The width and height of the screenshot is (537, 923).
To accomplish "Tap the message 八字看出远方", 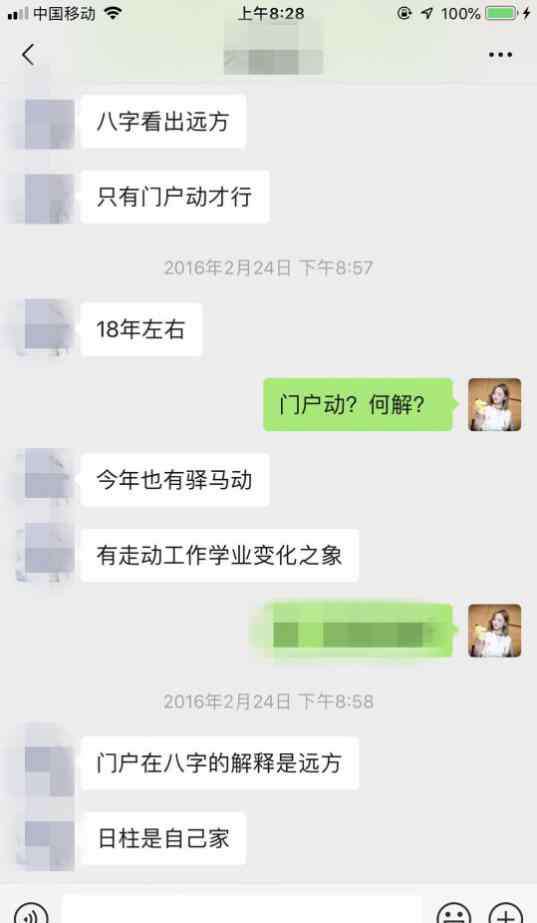I will click(x=163, y=121).
